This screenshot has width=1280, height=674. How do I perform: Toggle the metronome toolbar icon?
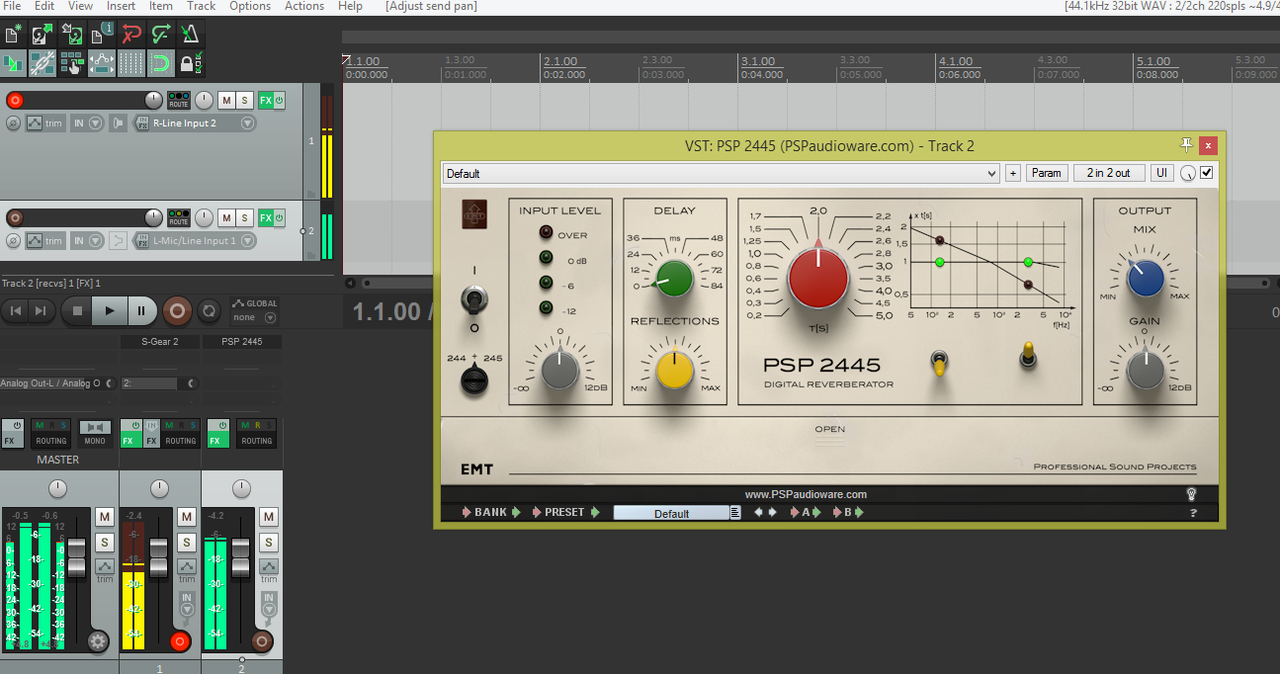pyautogui.click(x=189, y=35)
